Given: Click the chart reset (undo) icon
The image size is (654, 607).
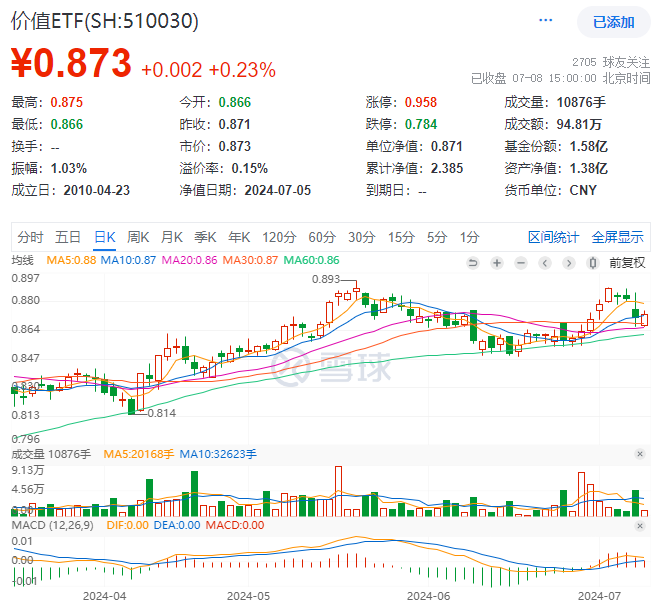Looking at the screenshot, I should pos(473,262).
